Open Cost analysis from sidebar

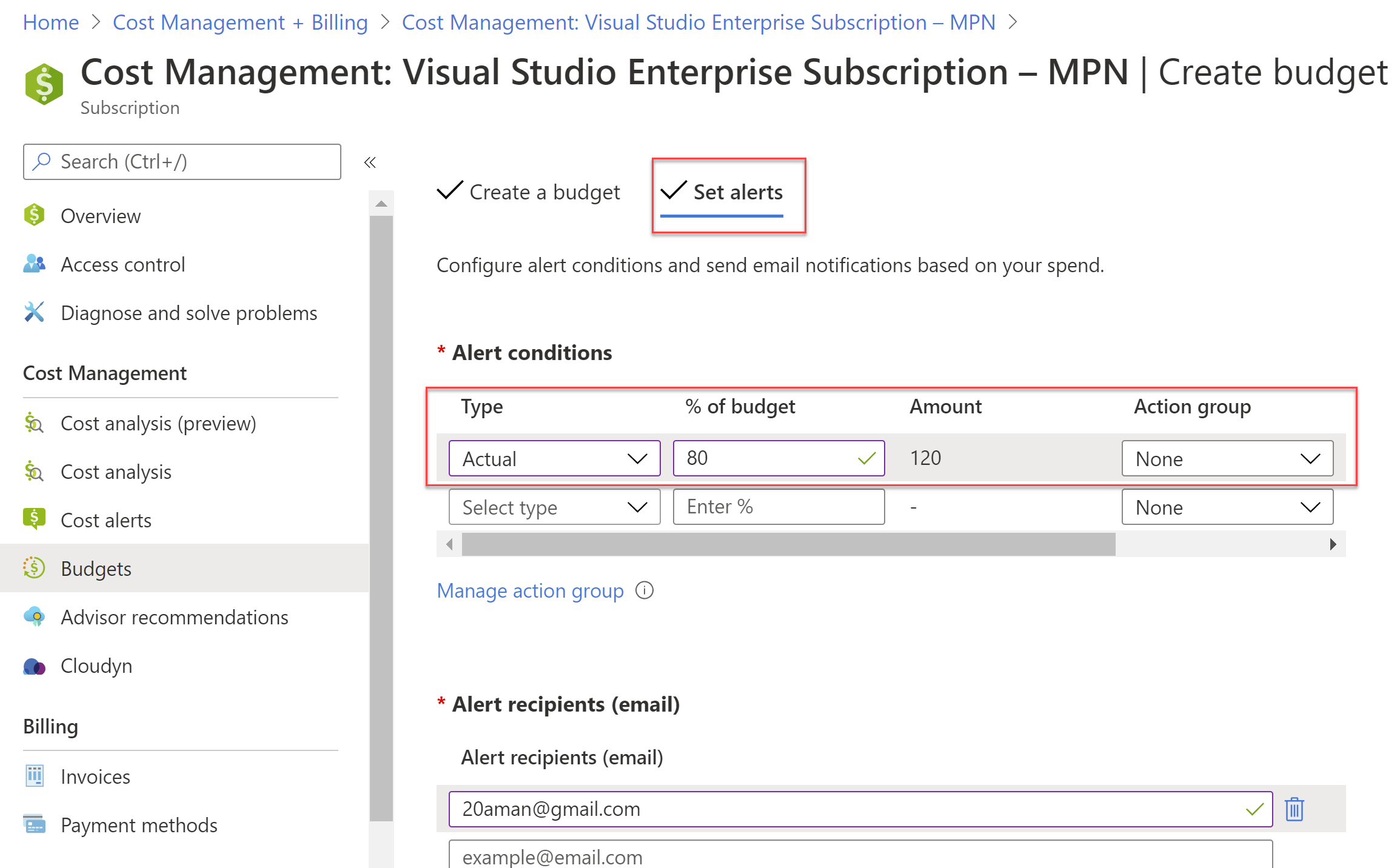click(x=116, y=472)
